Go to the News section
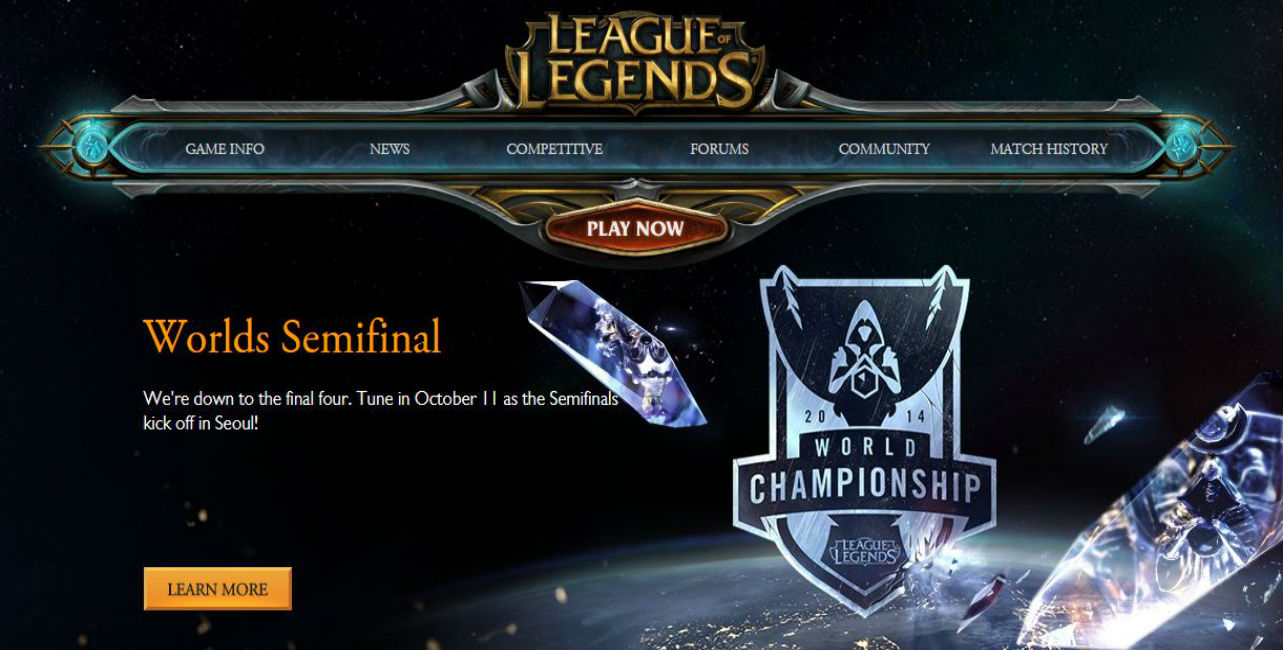 (389, 148)
